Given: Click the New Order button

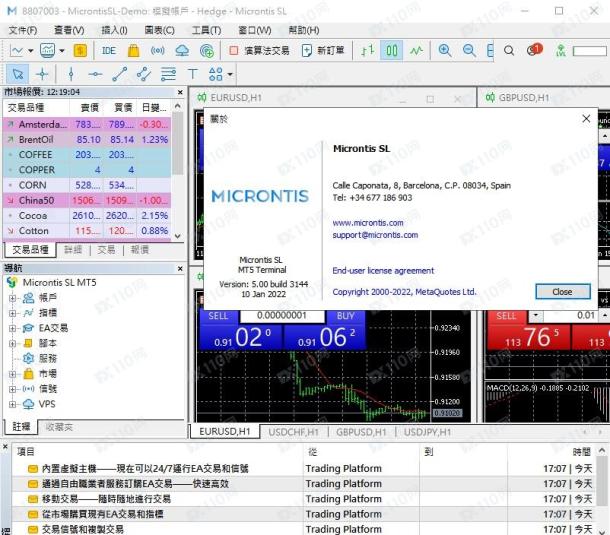Looking at the screenshot, I should (323, 51).
